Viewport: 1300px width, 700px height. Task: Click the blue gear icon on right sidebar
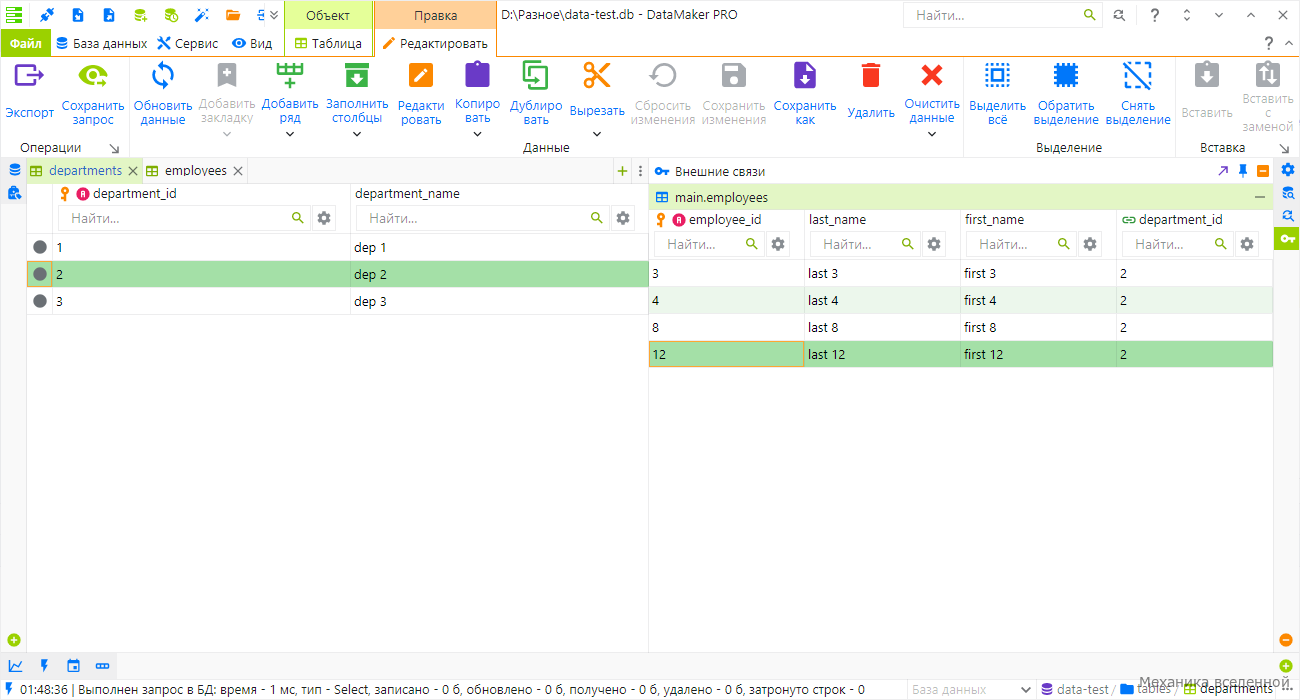coord(1287,170)
